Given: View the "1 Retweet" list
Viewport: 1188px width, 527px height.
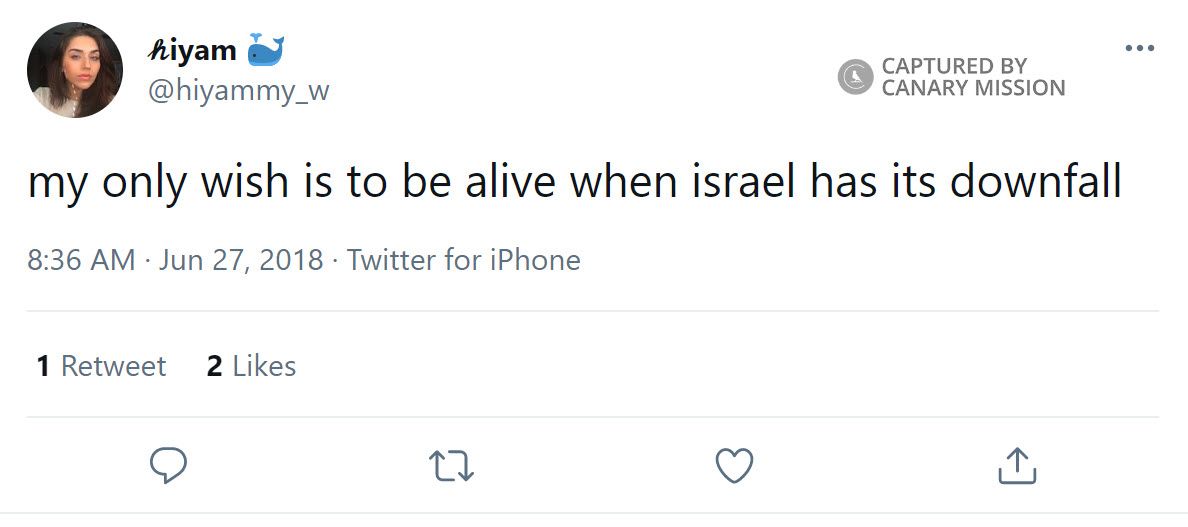Looking at the screenshot, I should (101, 366).
